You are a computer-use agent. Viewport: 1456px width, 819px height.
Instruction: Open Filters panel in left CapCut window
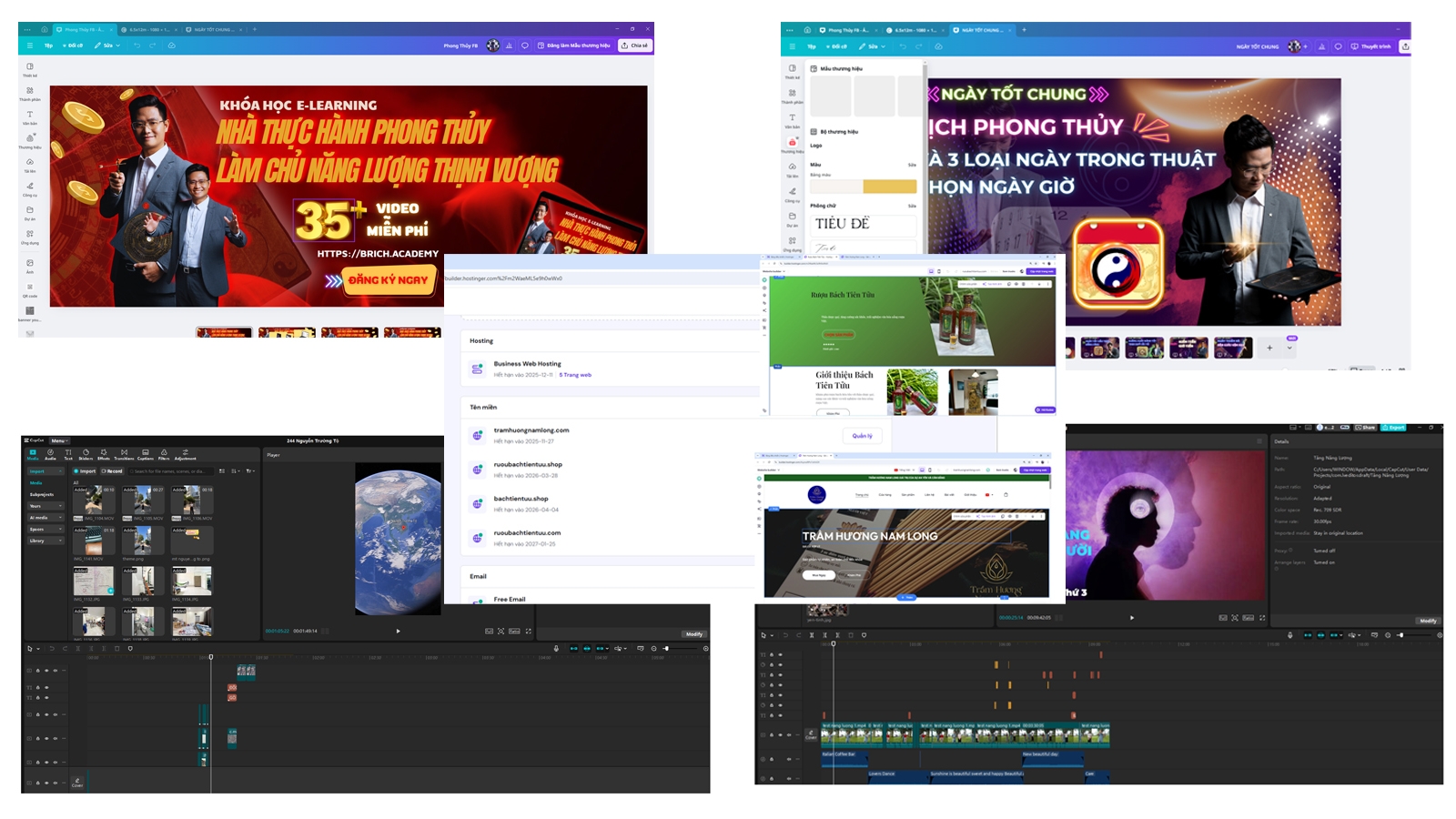[x=164, y=454]
